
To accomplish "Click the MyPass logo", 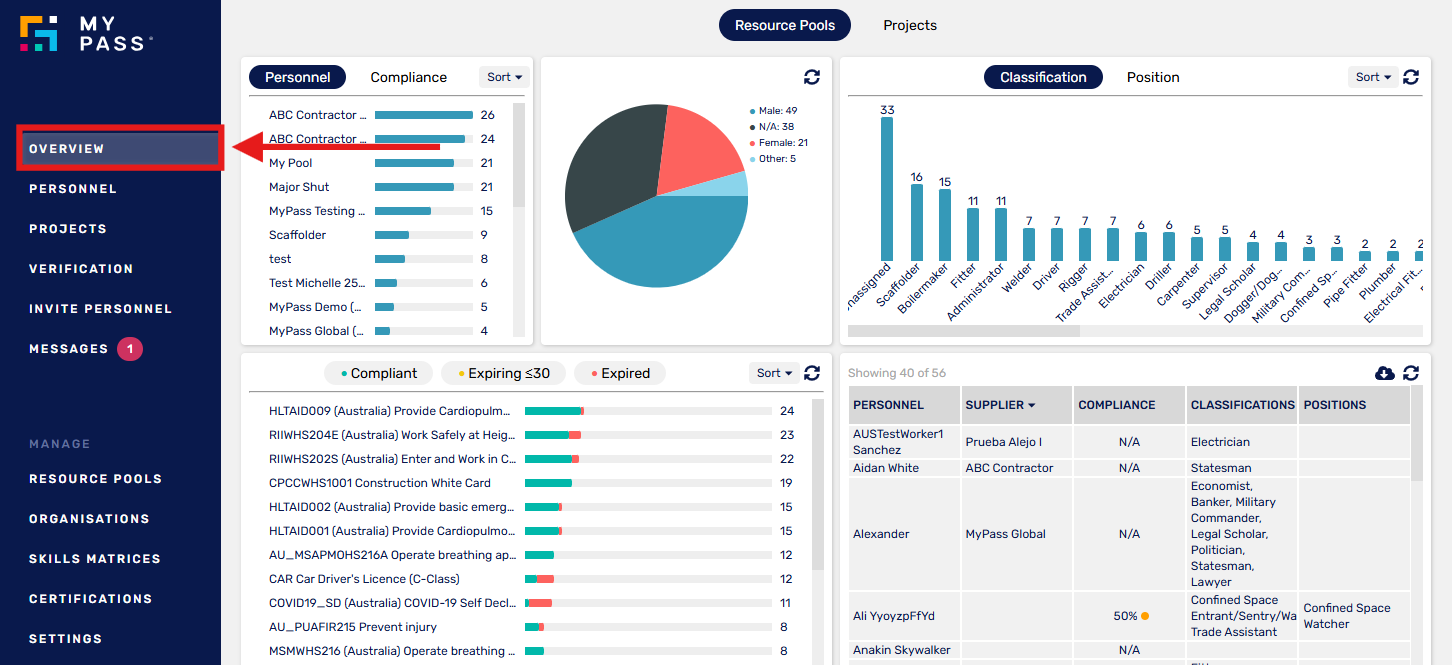I will pyautogui.click(x=86, y=33).
